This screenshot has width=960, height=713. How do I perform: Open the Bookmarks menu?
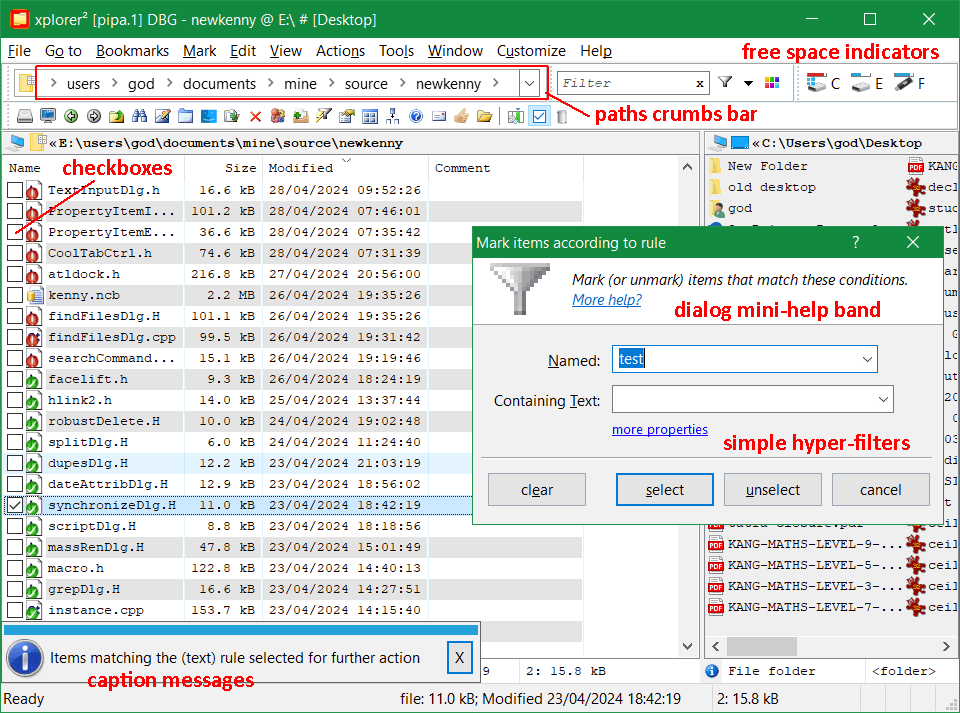click(133, 51)
